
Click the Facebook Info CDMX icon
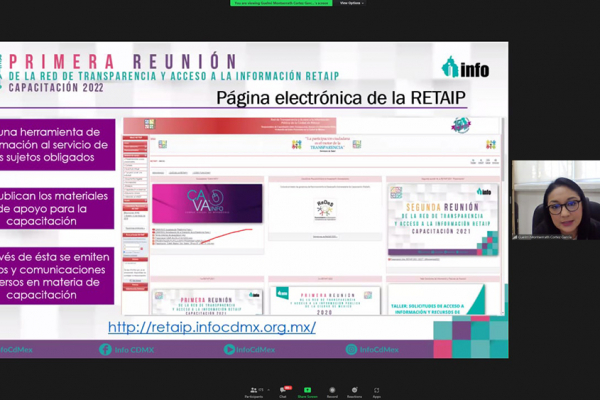105,349
